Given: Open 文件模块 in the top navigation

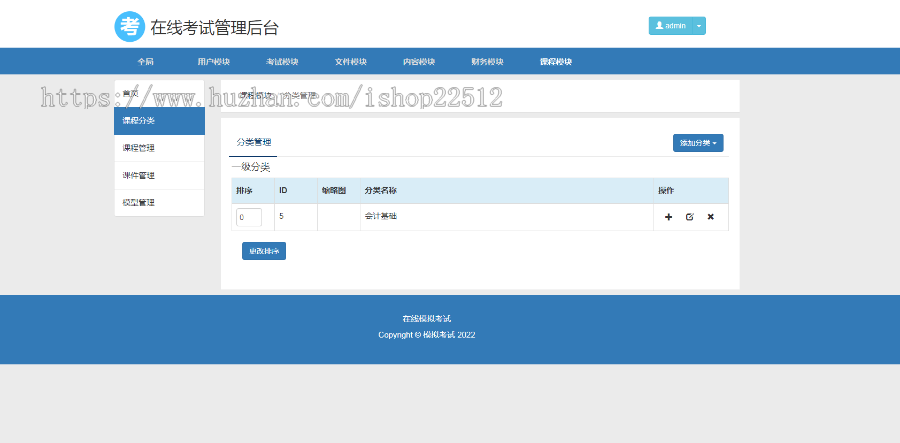Looking at the screenshot, I should tap(351, 62).
